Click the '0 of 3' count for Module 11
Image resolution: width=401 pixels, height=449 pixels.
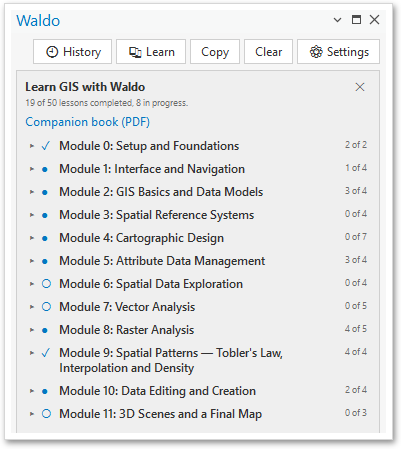coord(356,413)
